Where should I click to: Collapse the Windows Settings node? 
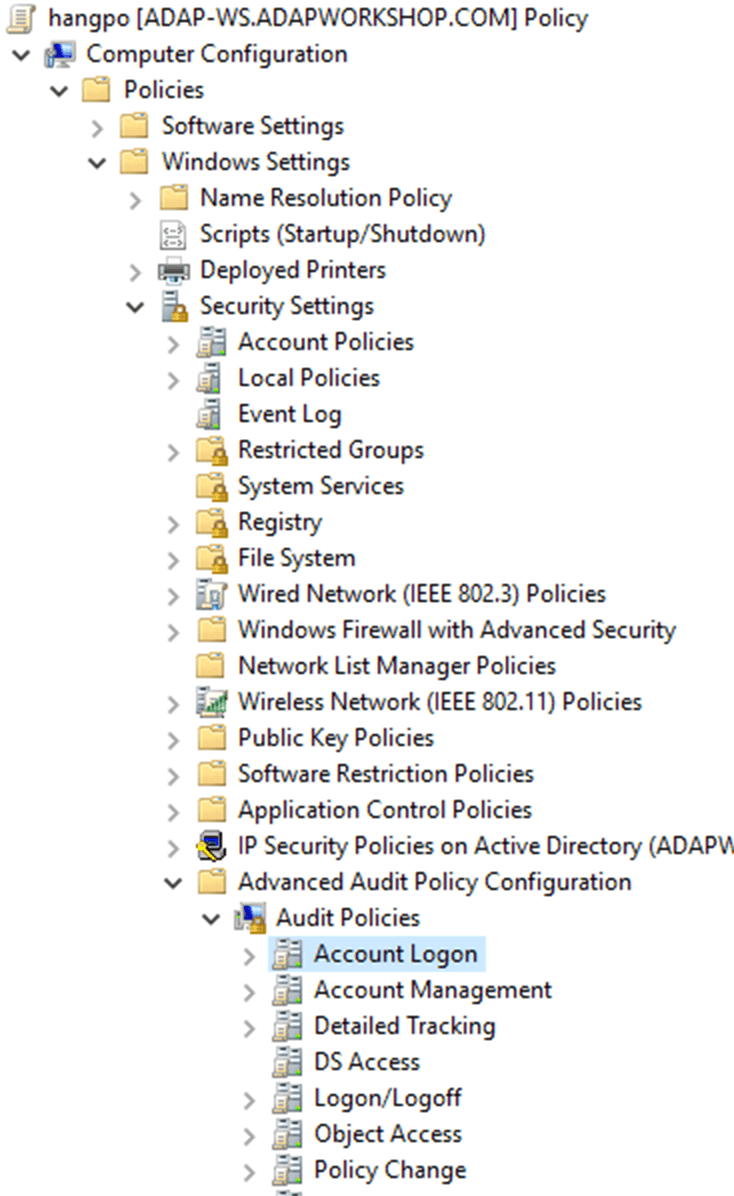97,163
